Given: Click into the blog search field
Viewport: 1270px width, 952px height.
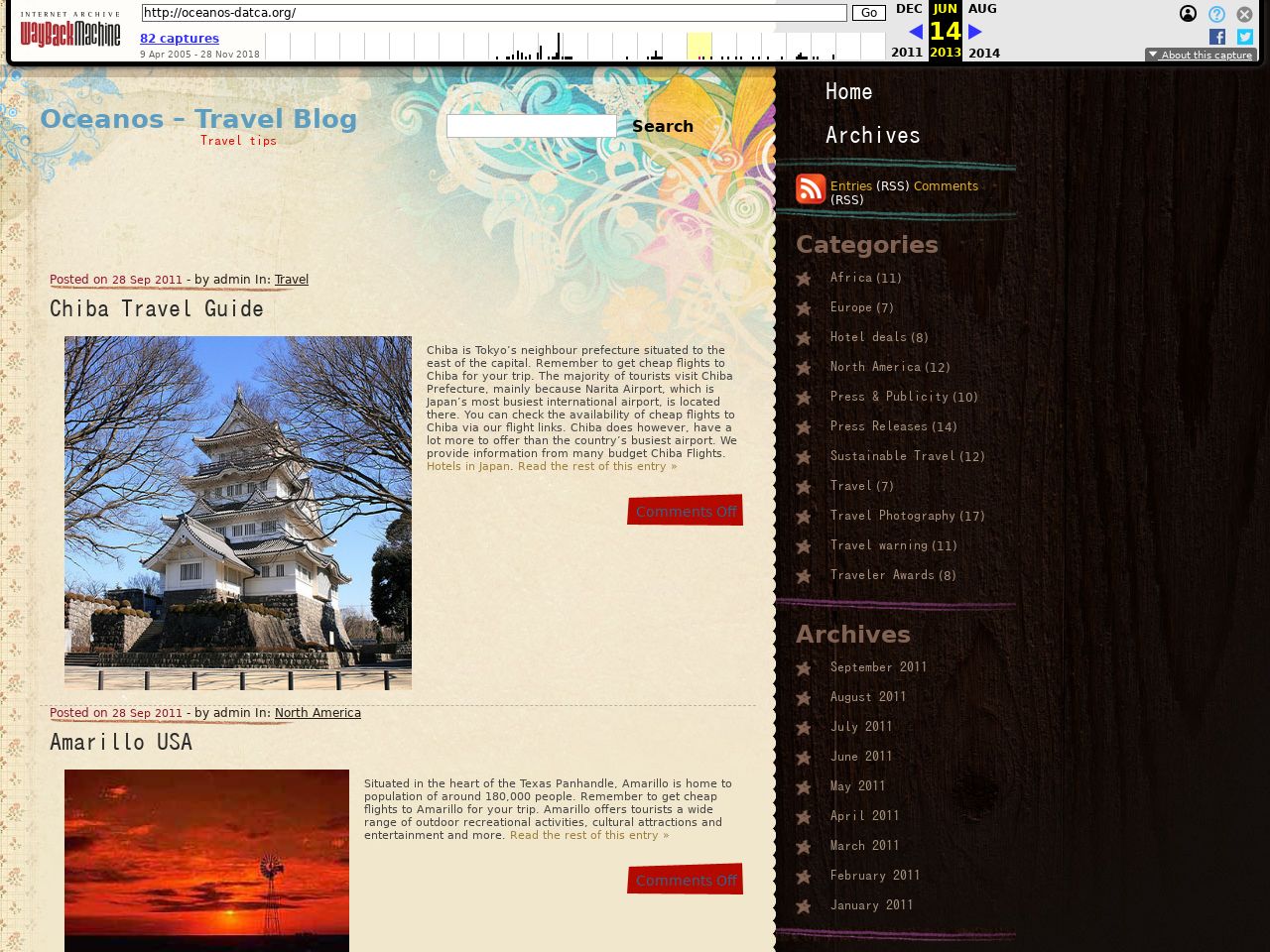Looking at the screenshot, I should [x=531, y=126].
